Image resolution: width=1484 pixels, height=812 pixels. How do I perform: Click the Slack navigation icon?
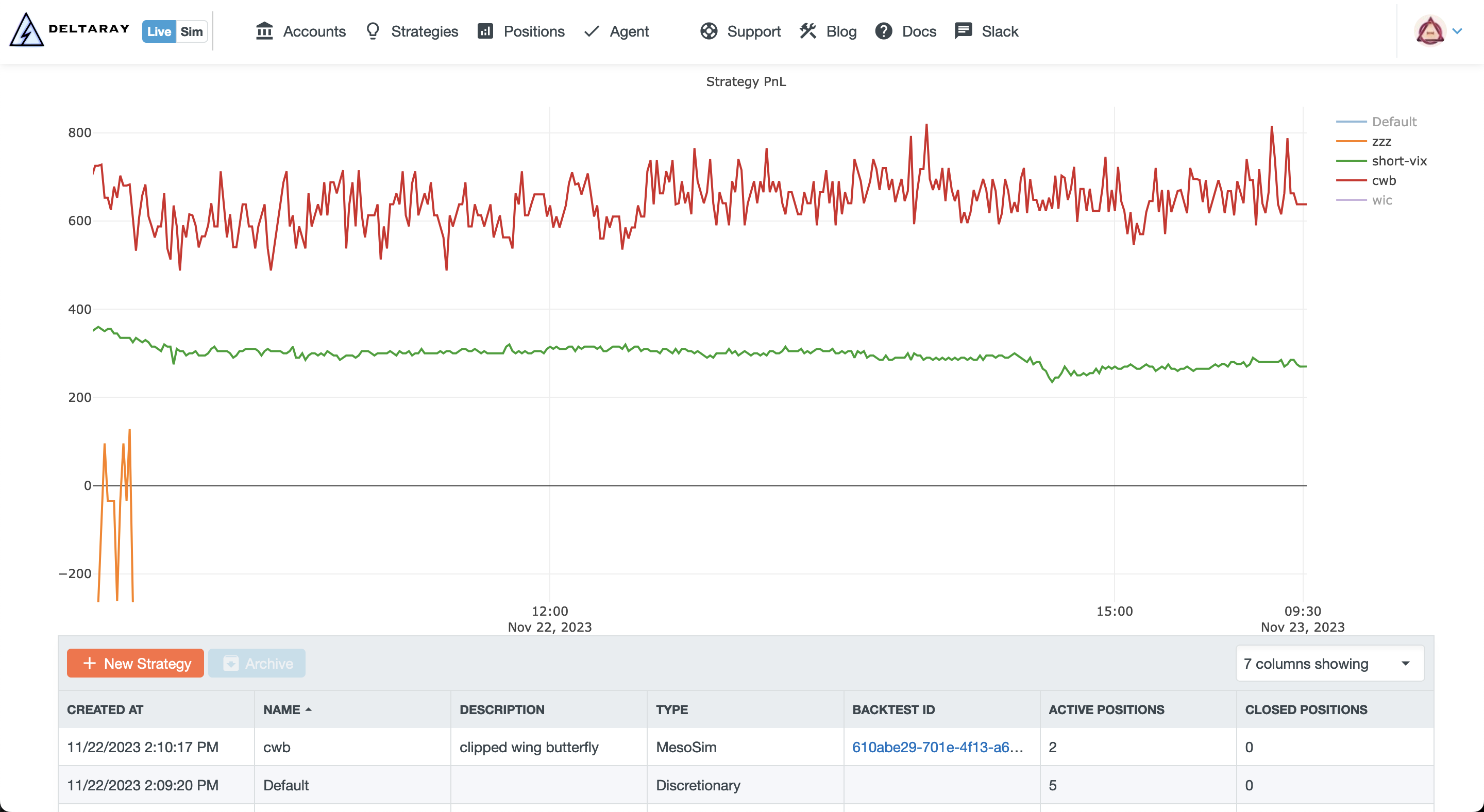962,30
